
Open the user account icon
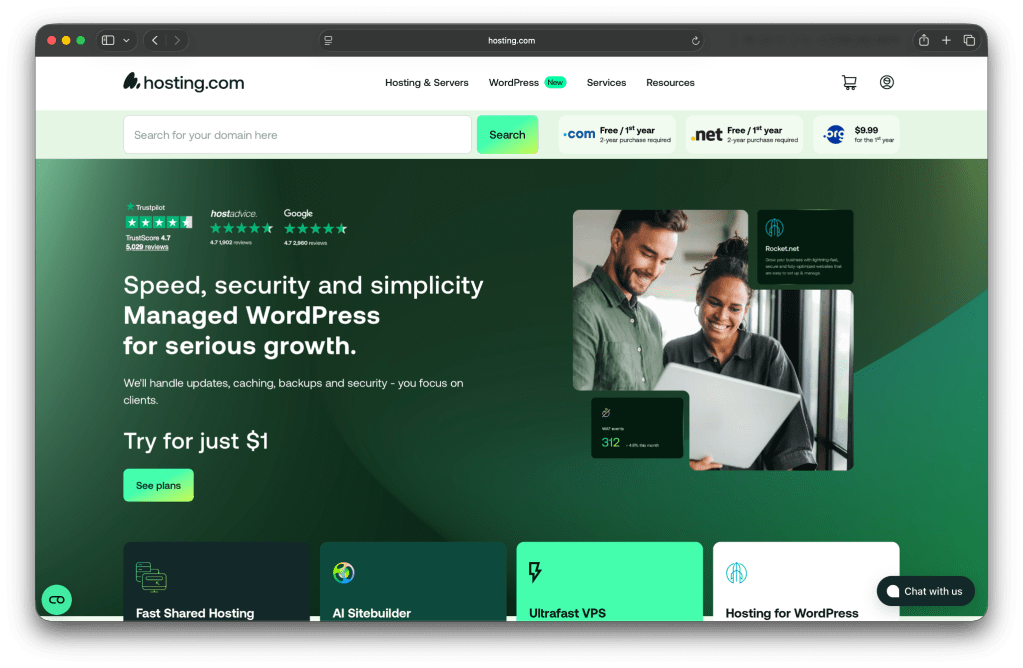886,82
